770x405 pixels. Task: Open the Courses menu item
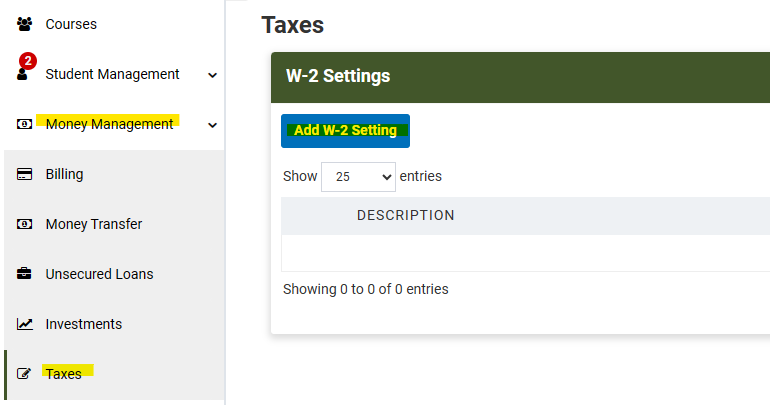tap(71, 24)
